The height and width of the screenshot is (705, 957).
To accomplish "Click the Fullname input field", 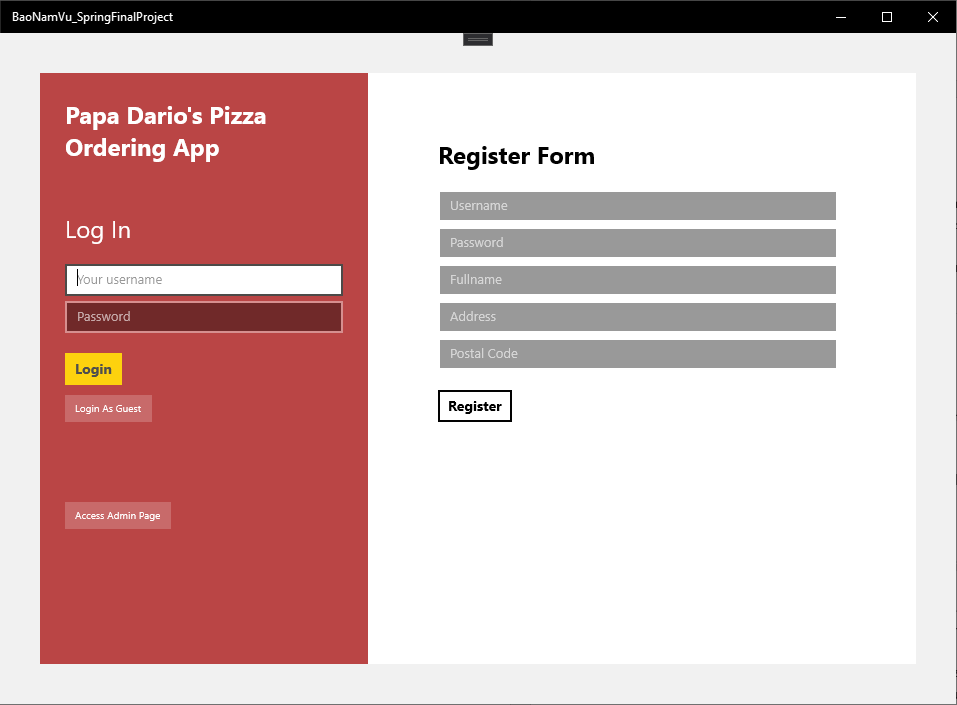I will [638, 280].
